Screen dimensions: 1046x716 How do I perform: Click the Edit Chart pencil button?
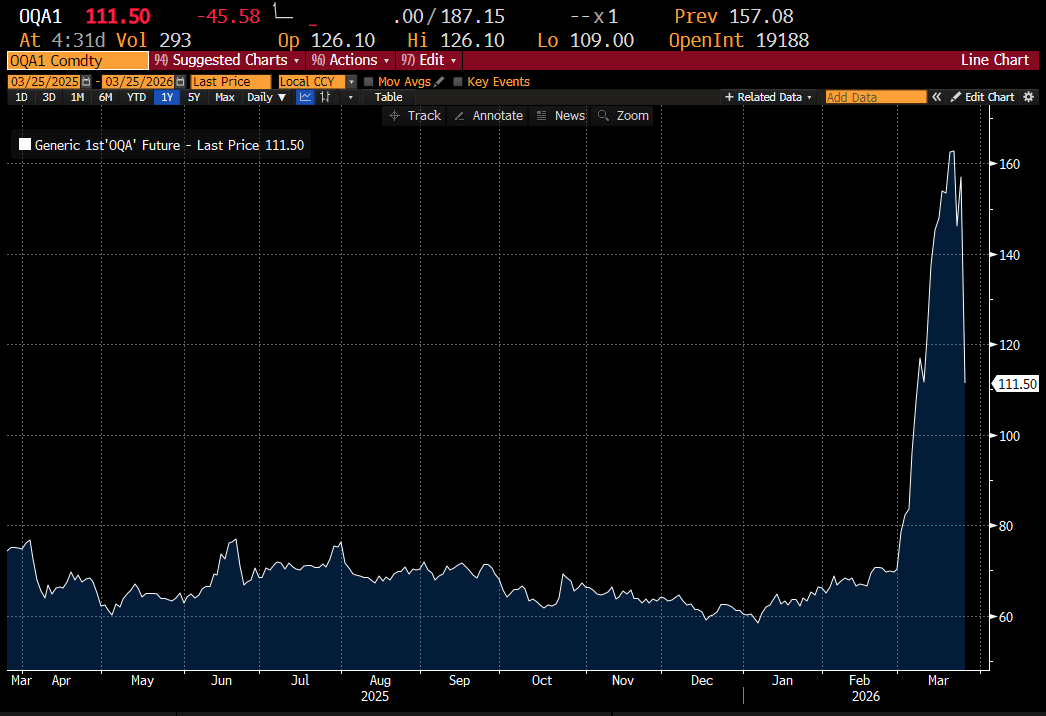coord(983,97)
